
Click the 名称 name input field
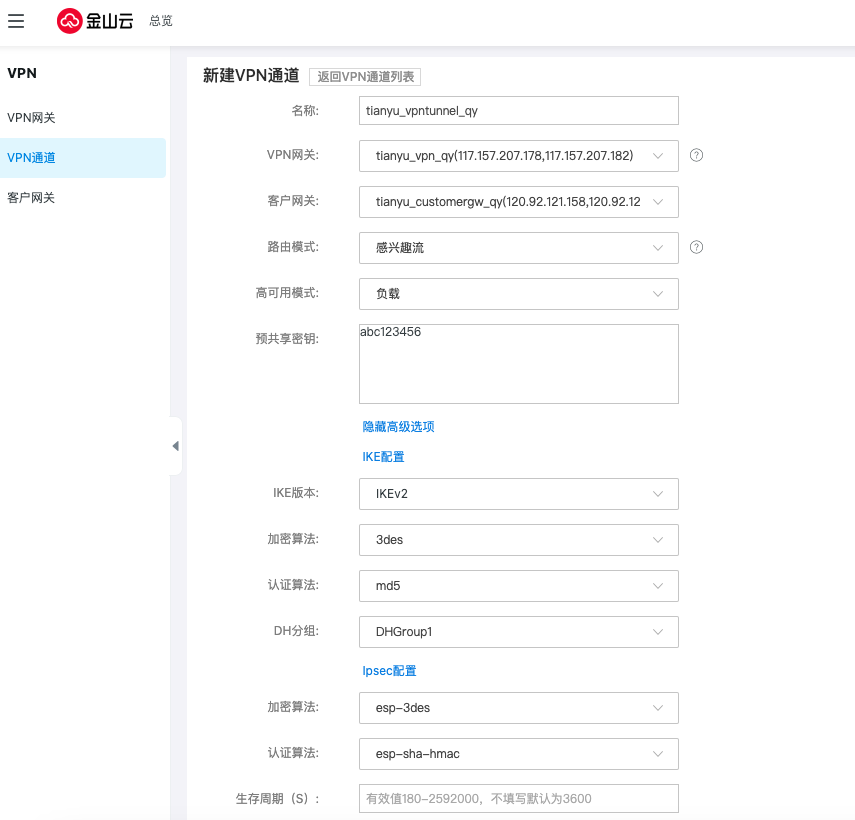(x=518, y=110)
